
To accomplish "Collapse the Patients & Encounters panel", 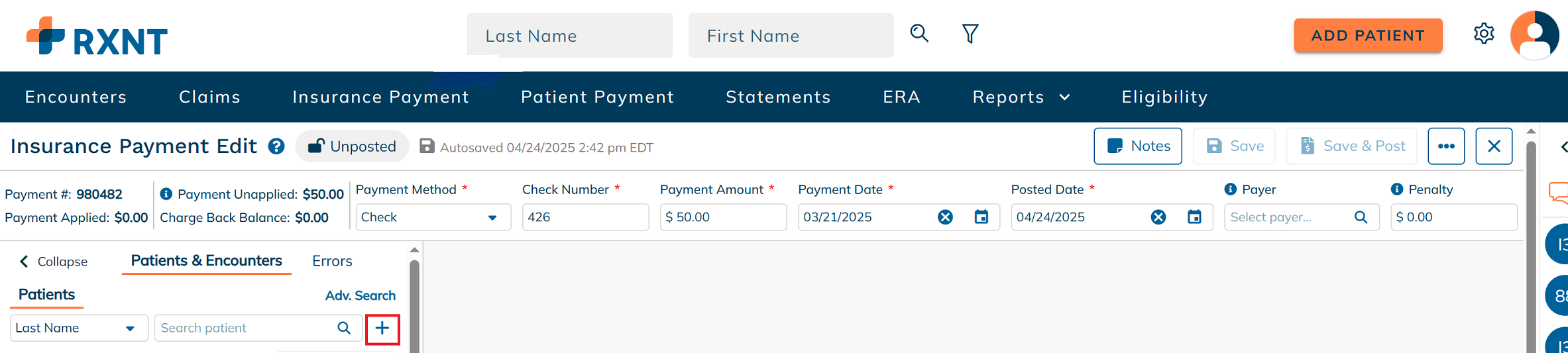I will (53, 262).
